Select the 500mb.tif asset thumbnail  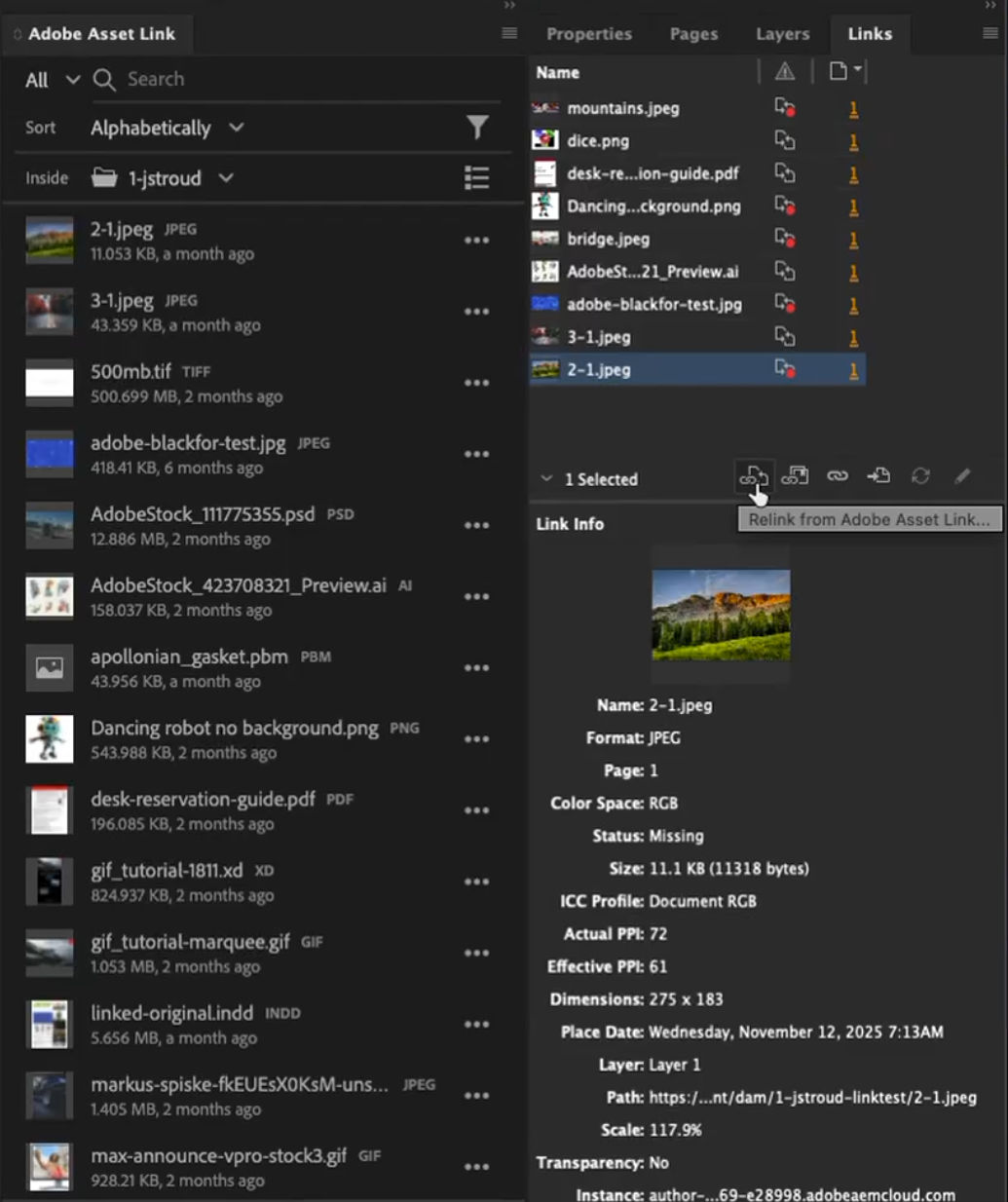click(49, 383)
